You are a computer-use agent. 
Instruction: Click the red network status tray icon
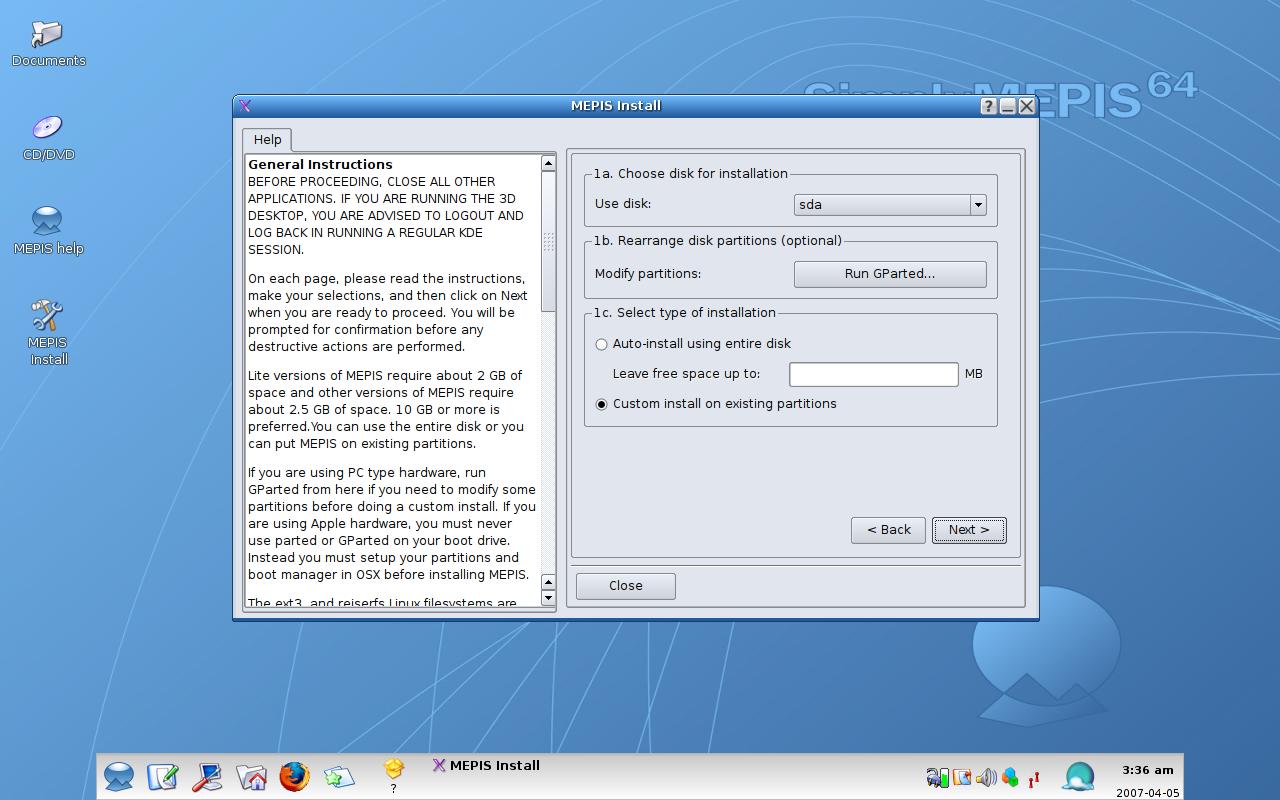point(1034,778)
